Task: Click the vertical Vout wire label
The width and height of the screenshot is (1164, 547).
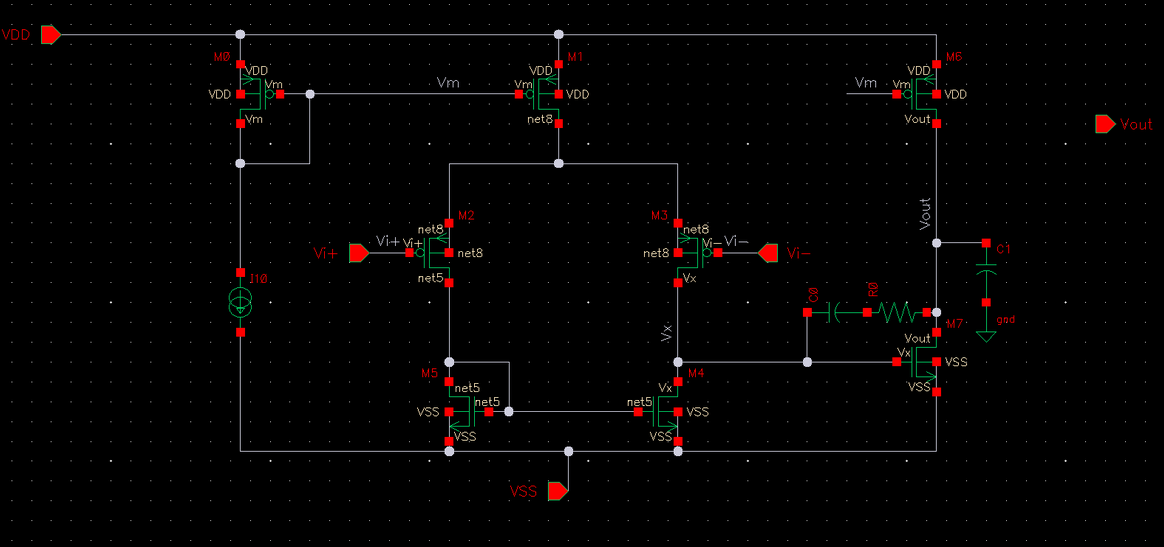Action: [x=925, y=214]
